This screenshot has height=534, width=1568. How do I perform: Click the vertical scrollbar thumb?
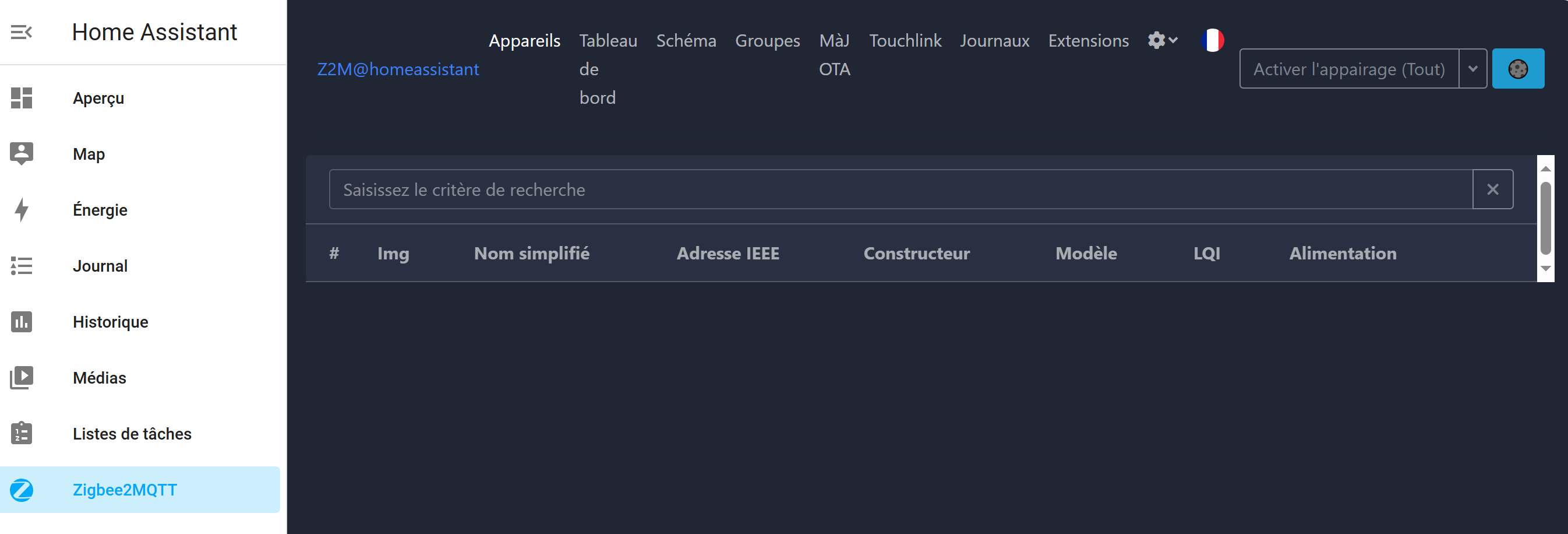pyautogui.click(x=1545, y=218)
